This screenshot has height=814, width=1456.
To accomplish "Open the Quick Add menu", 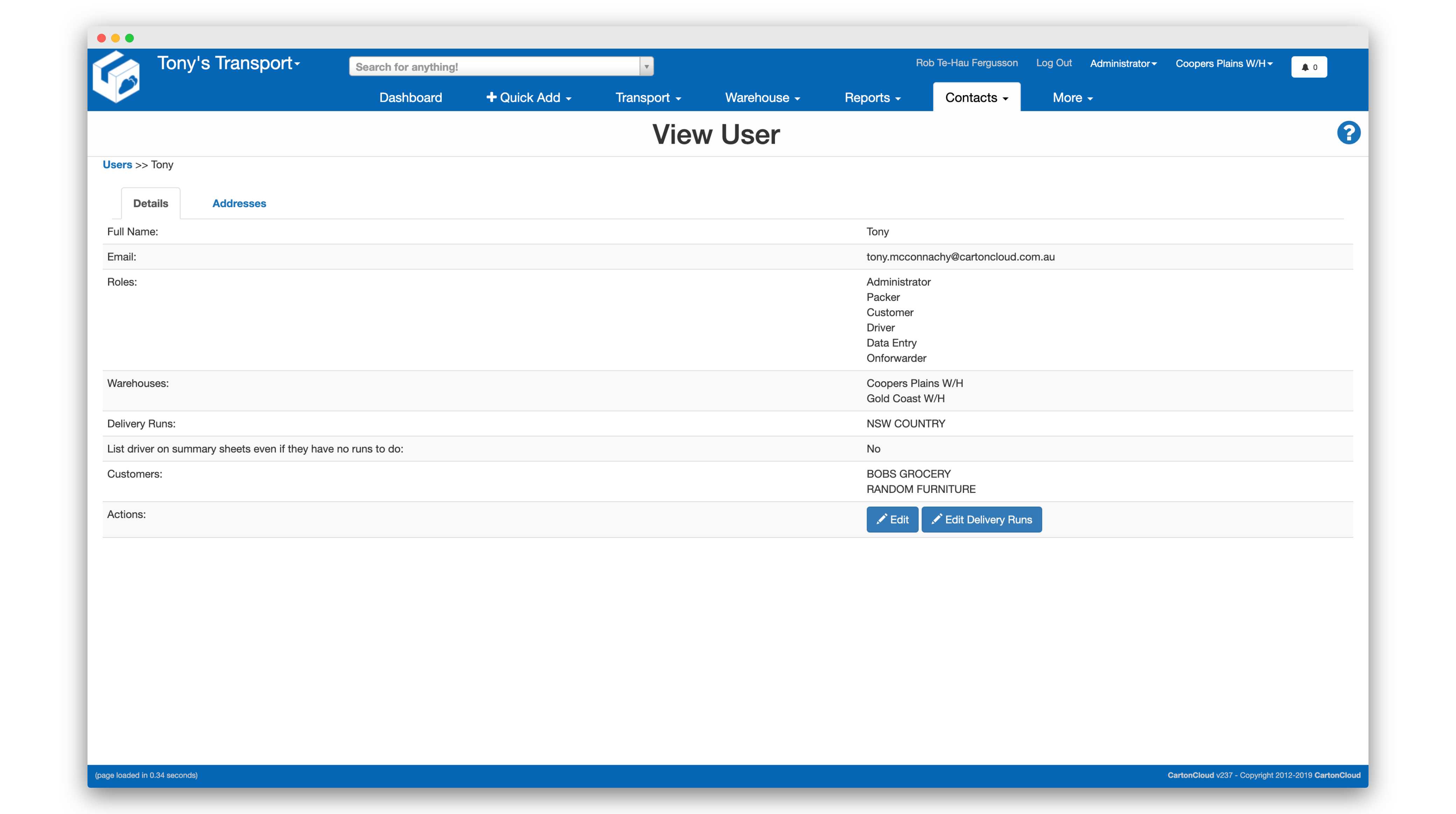I will point(528,98).
